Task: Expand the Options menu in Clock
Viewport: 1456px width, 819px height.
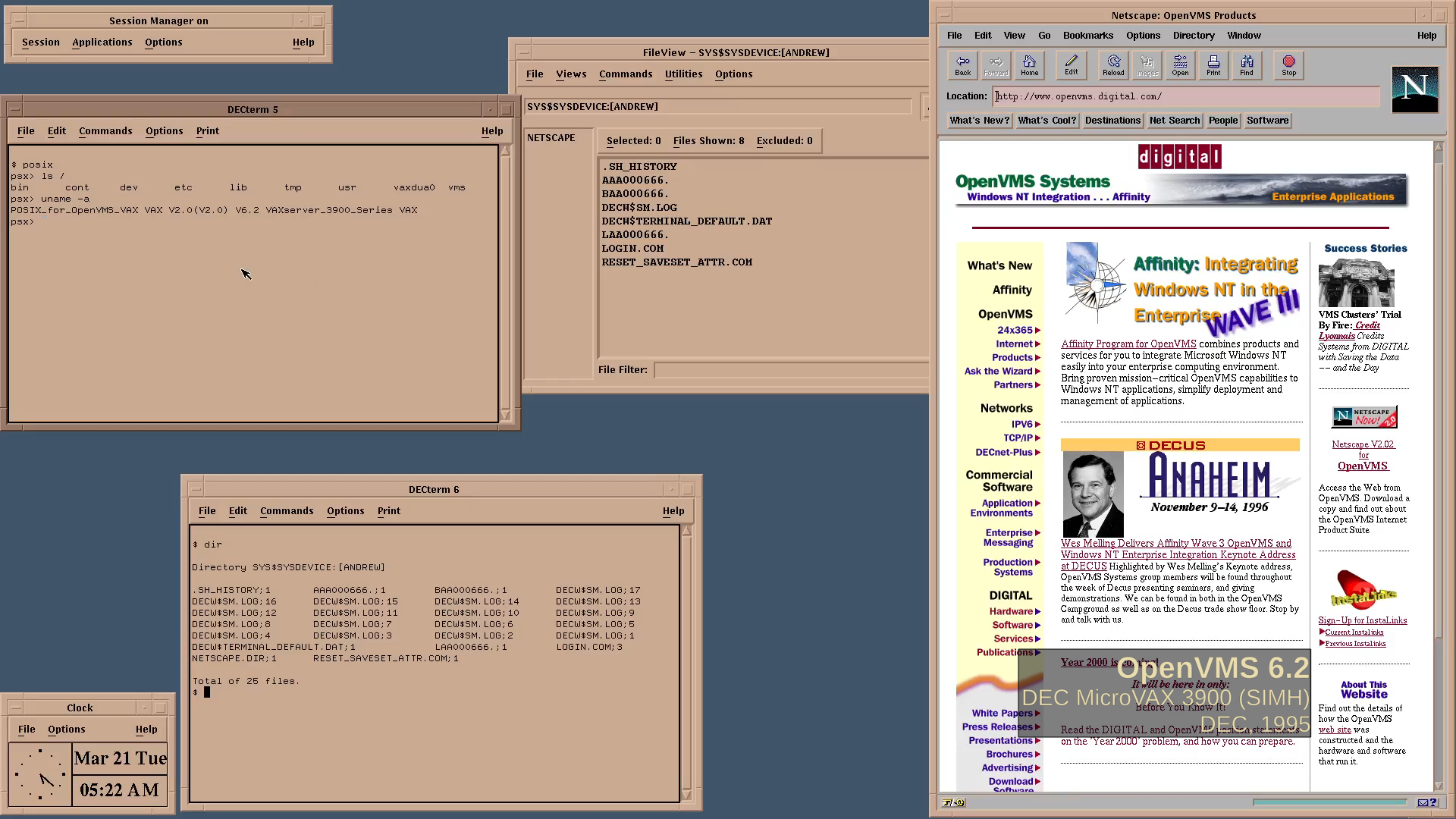Action: point(67,730)
